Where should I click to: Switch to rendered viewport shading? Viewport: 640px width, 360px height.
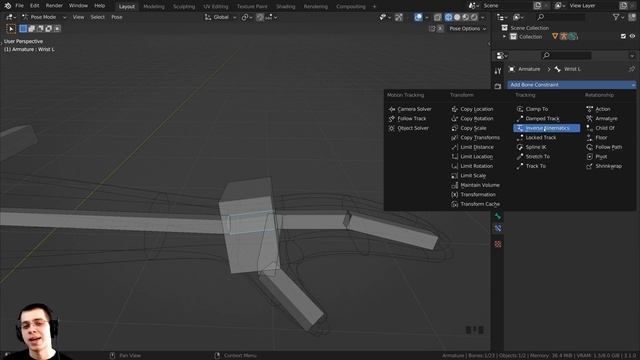coord(474,17)
